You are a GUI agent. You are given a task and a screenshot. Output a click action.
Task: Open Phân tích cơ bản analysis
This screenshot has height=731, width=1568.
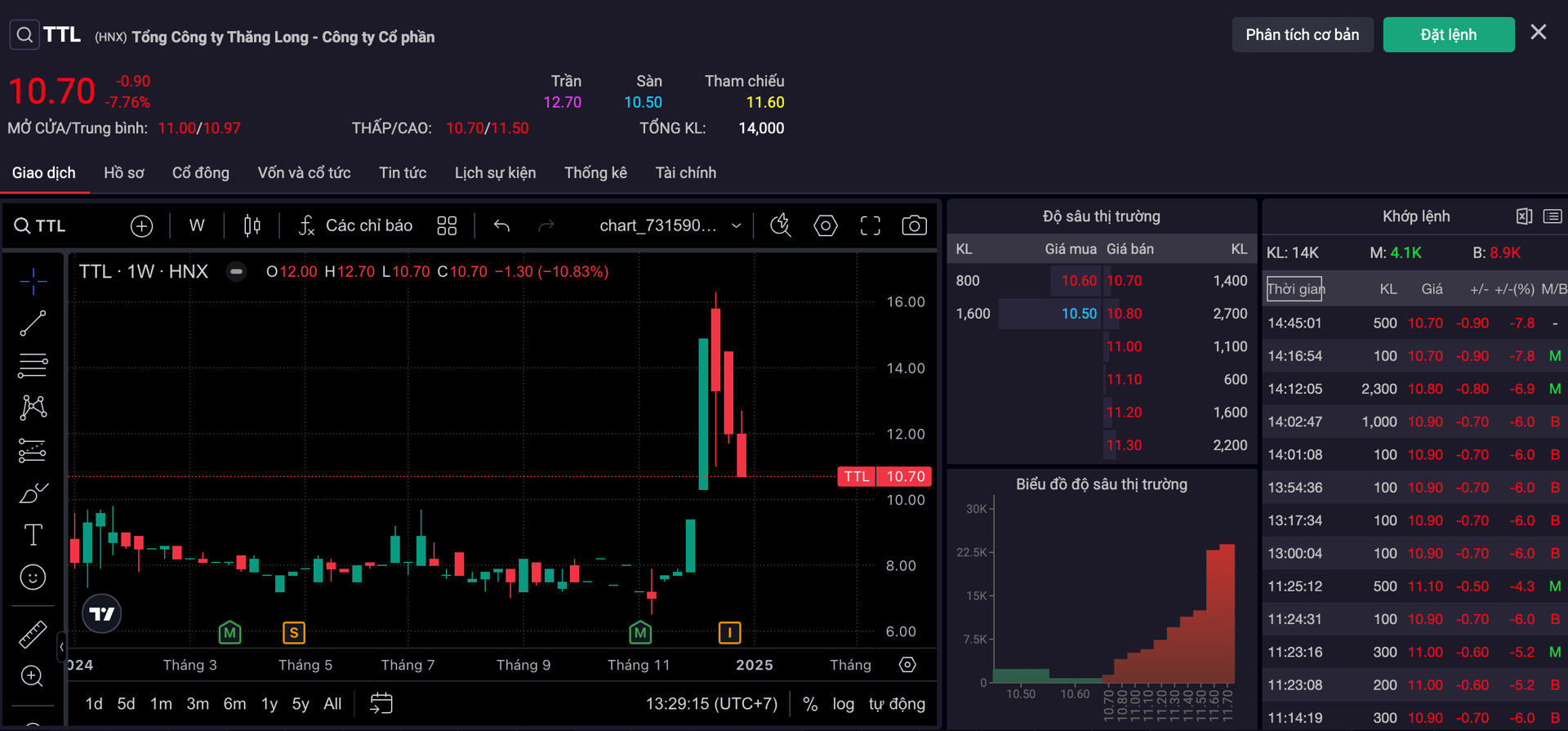[1302, 35]
